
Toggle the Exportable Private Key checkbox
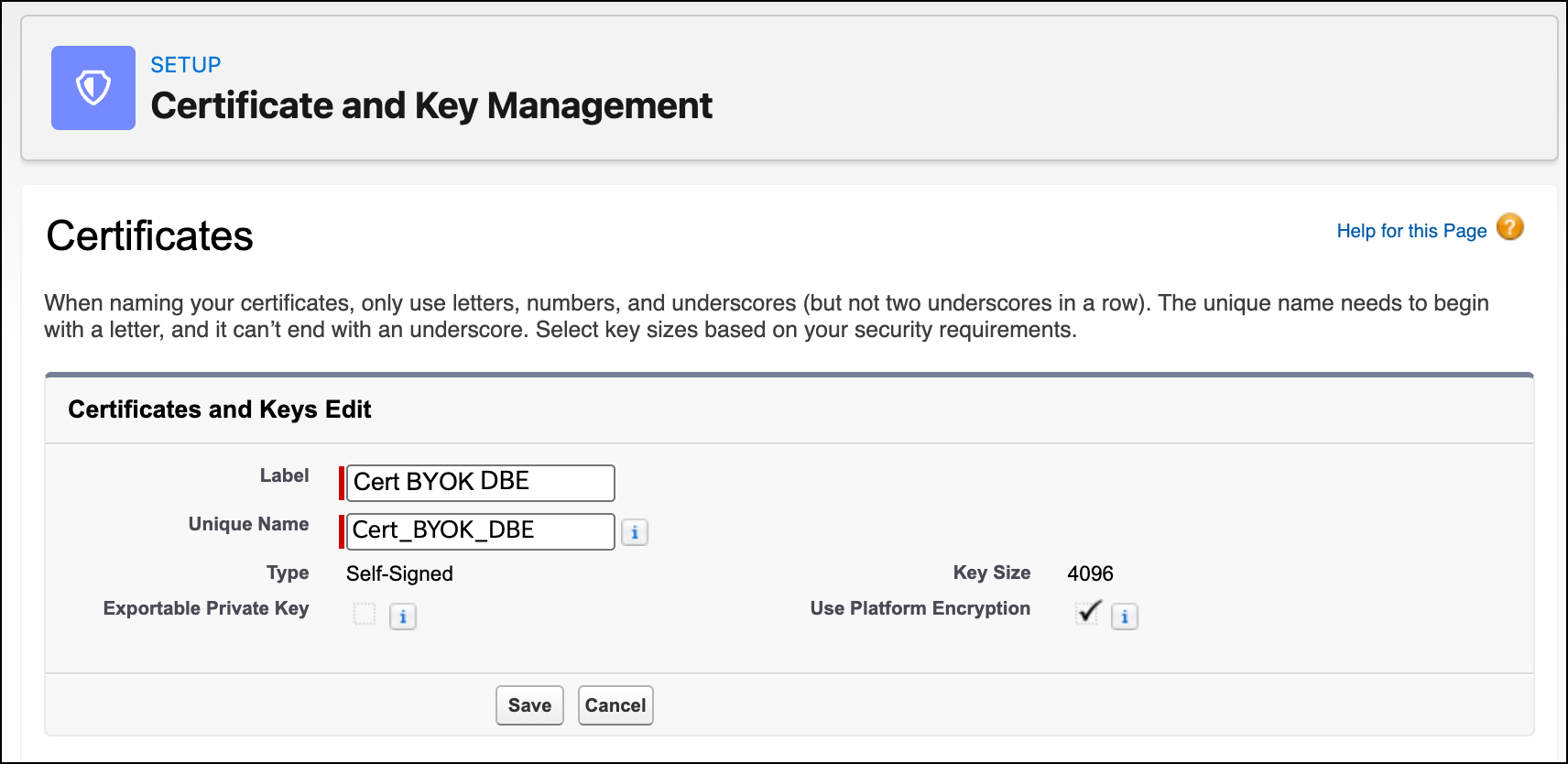(x=365, y=614)
